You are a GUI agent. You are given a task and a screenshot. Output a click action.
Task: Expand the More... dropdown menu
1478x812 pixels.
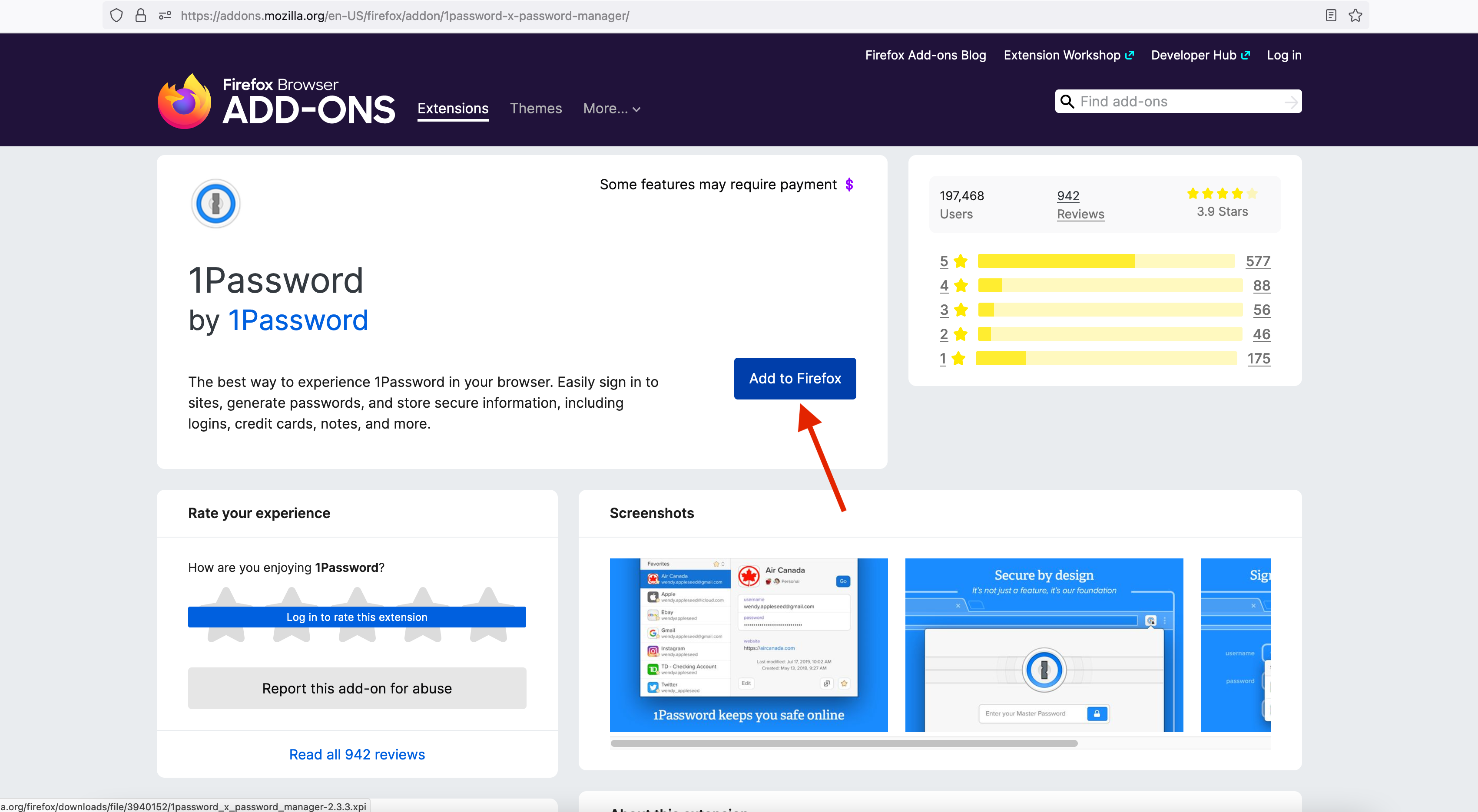point(611,109)
